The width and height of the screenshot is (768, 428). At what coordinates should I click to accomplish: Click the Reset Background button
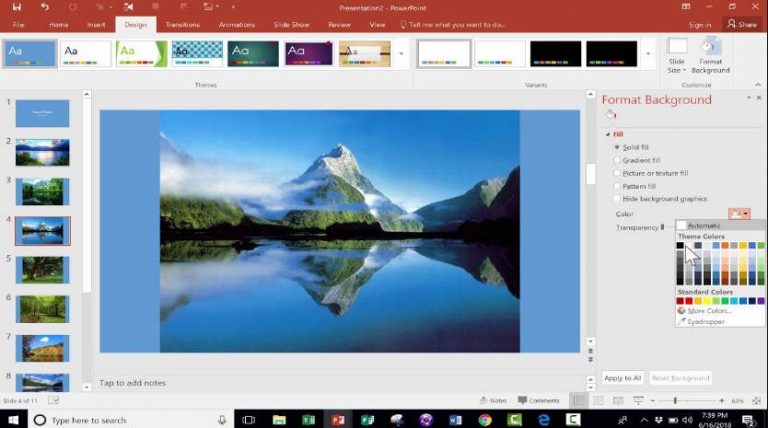(680, 378)
